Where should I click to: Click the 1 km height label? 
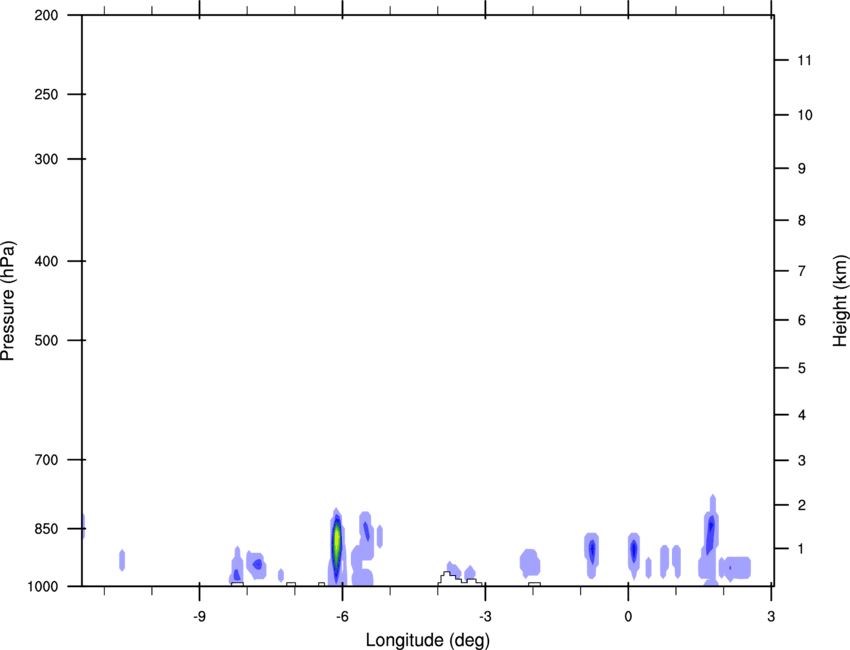click(x=801, y=549)
